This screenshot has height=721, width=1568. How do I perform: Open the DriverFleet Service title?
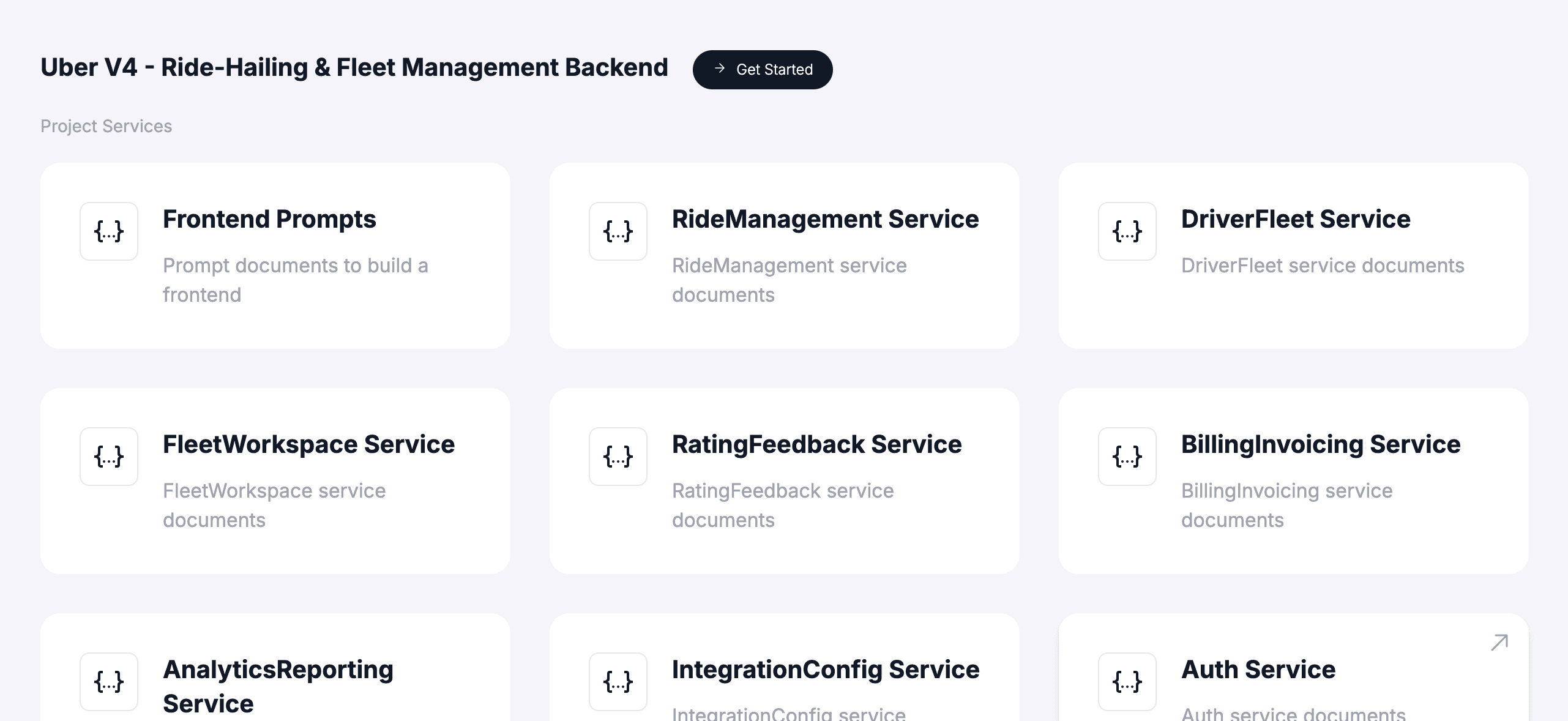(1296, 219)
